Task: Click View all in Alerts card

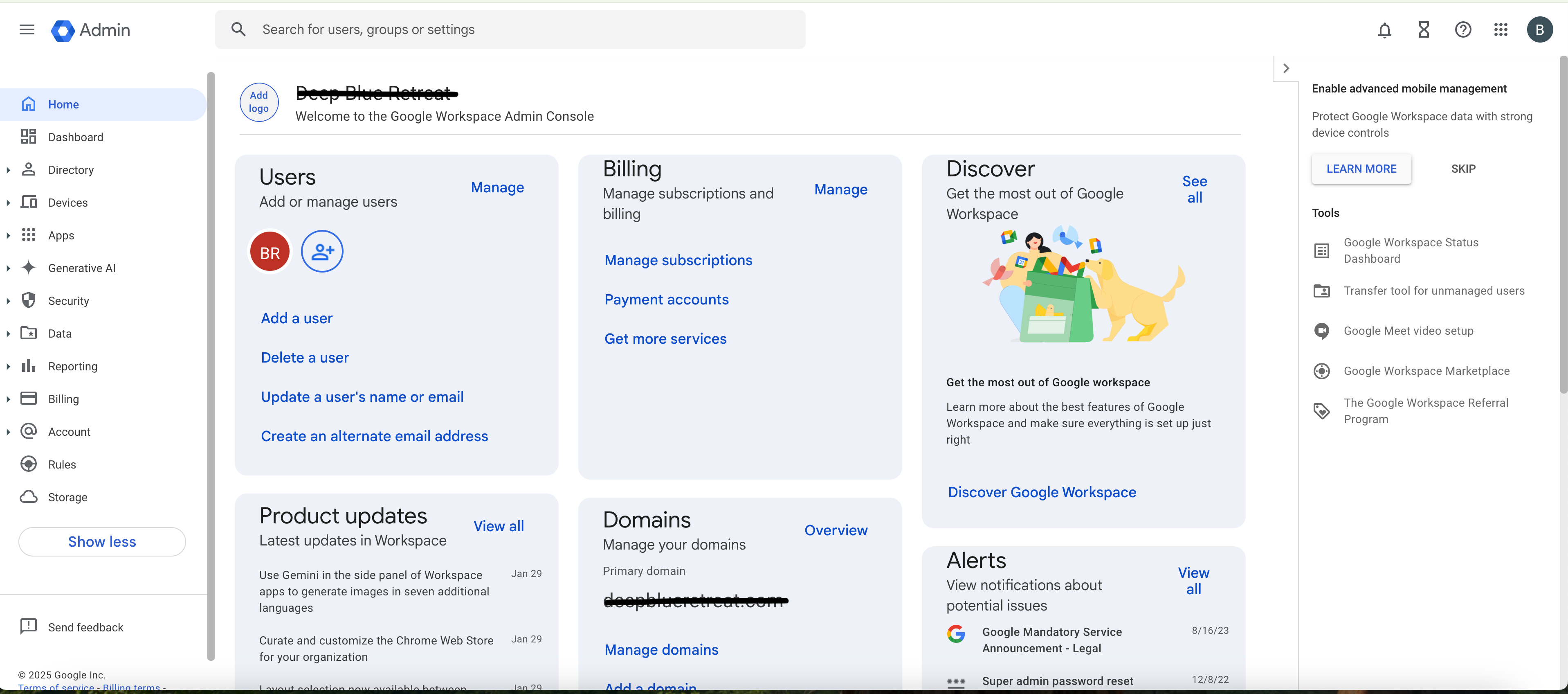Action: pyautogui.click(x=1193, y=581)
